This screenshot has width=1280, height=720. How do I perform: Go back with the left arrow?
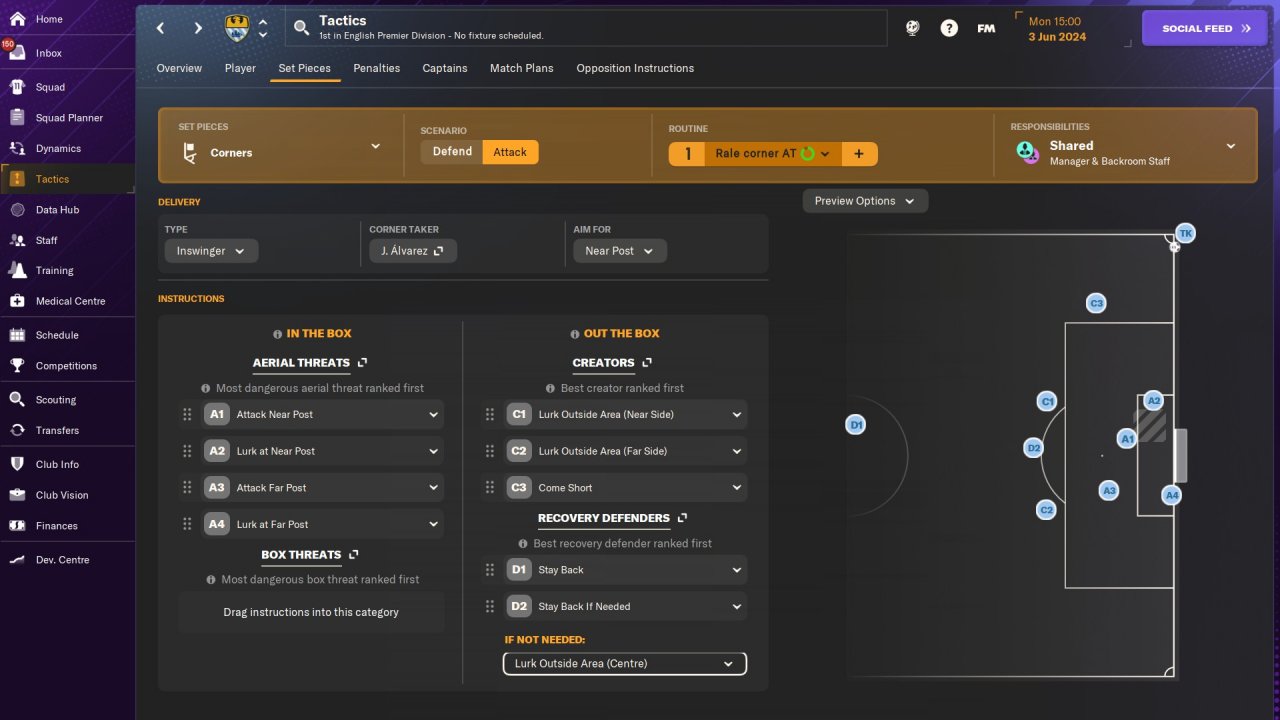click(x=161, y=28)
